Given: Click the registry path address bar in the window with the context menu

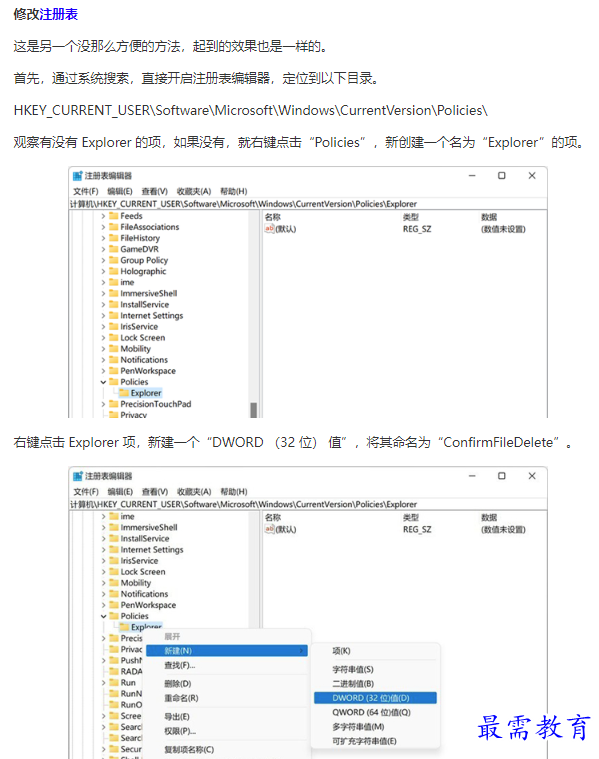Looking at the screenshot, I should [308, 504].
